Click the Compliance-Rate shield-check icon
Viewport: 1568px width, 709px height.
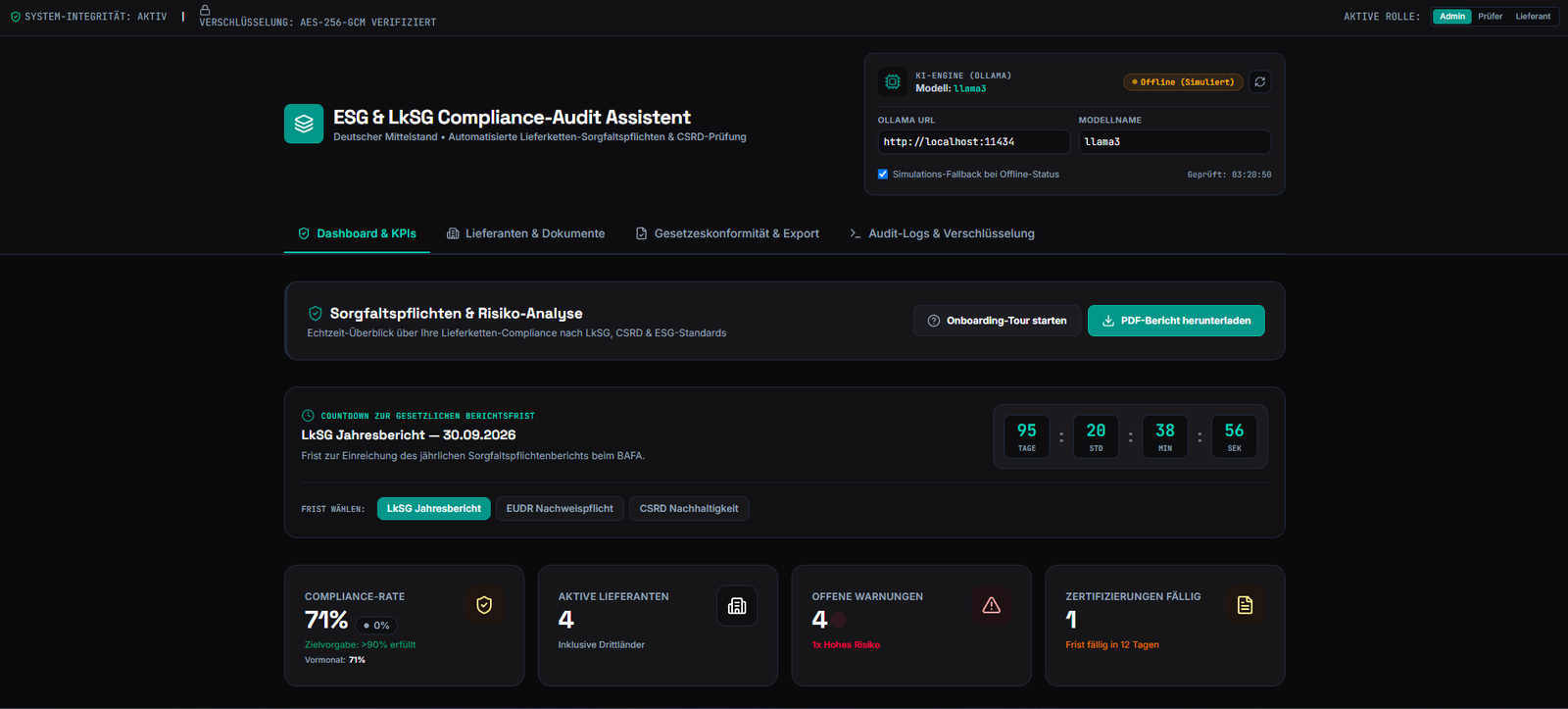[484, 605]
